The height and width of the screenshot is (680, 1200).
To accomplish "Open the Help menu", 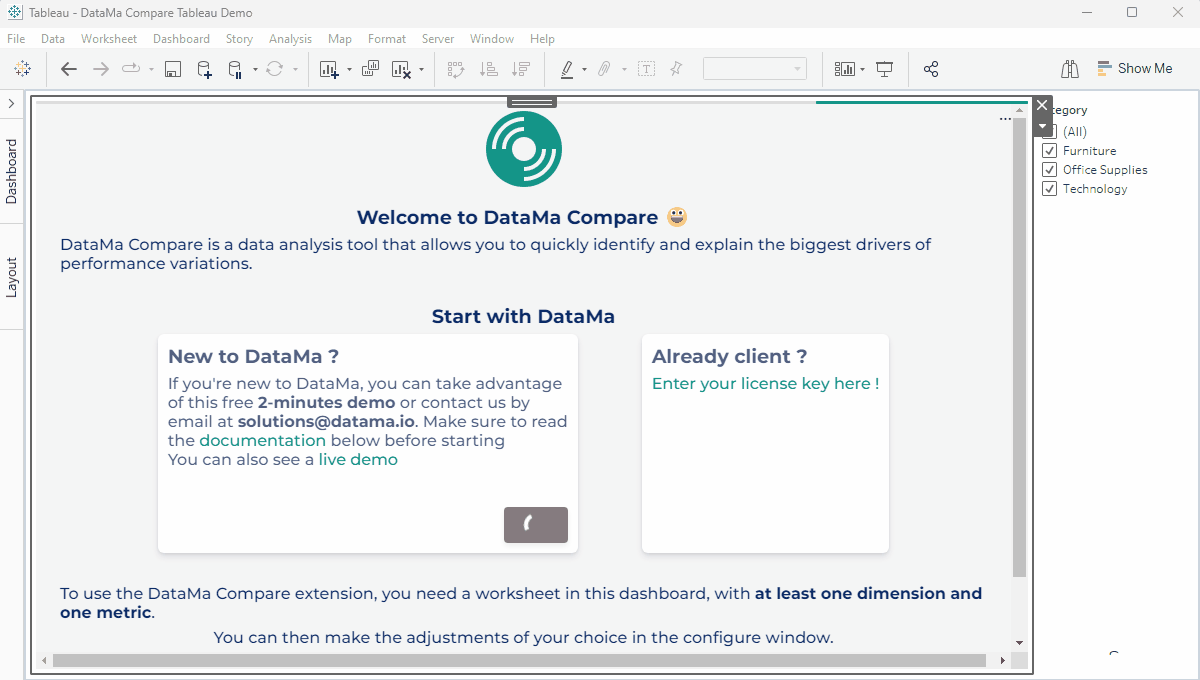I will coord(542,39).
